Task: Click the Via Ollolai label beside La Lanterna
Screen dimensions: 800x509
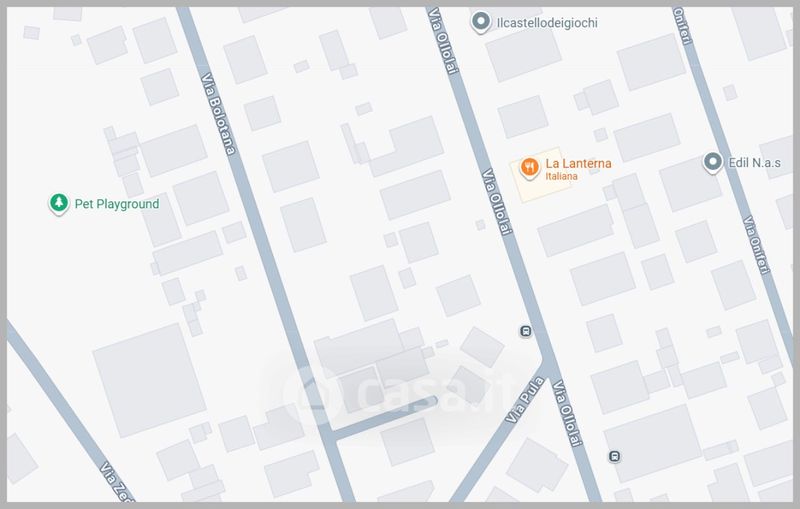Action: click(496, 202)
